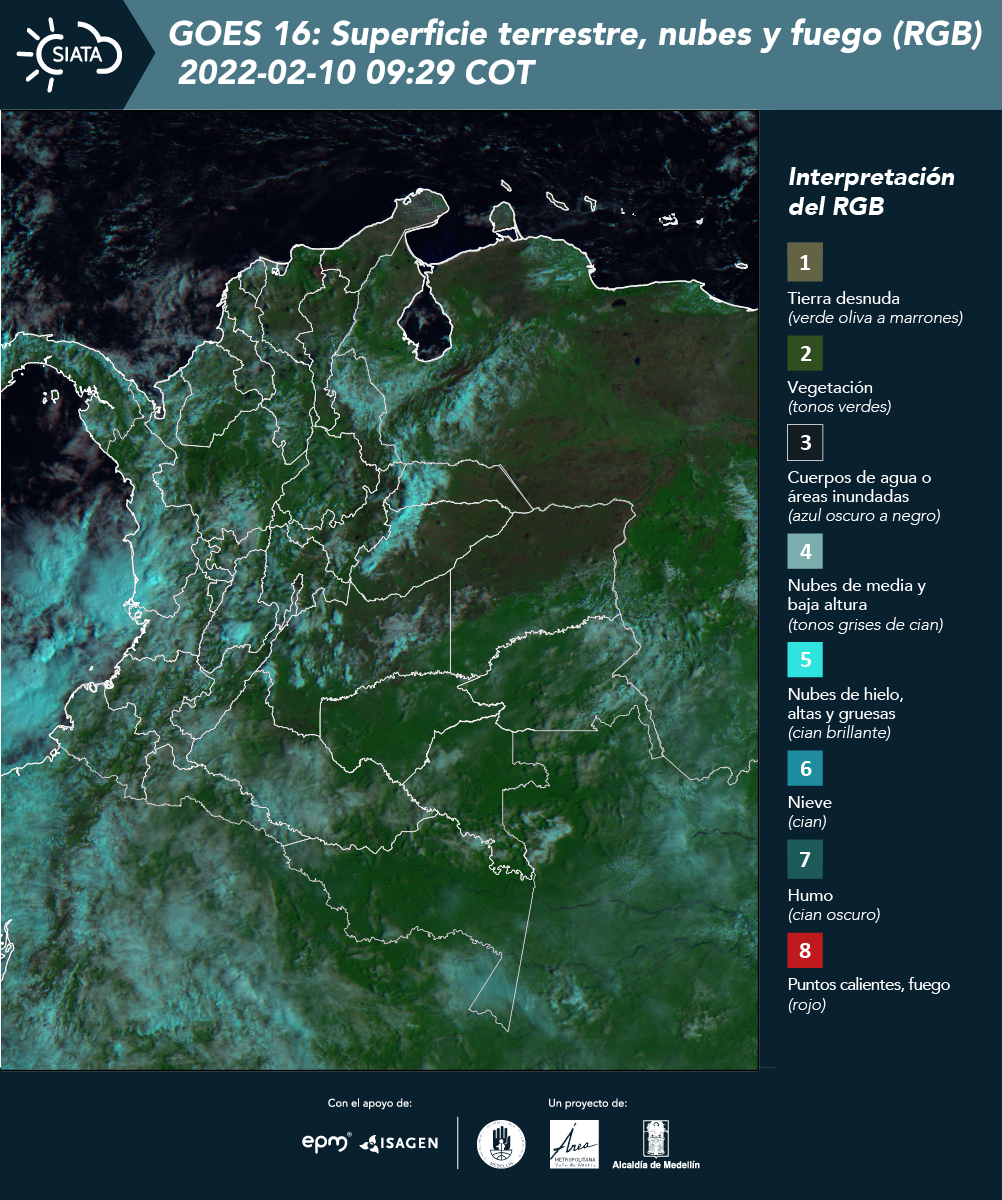Select legend swatch 3 for Cuerpos de agua
Screen dimensions: 1002x1200
(805, 441)
